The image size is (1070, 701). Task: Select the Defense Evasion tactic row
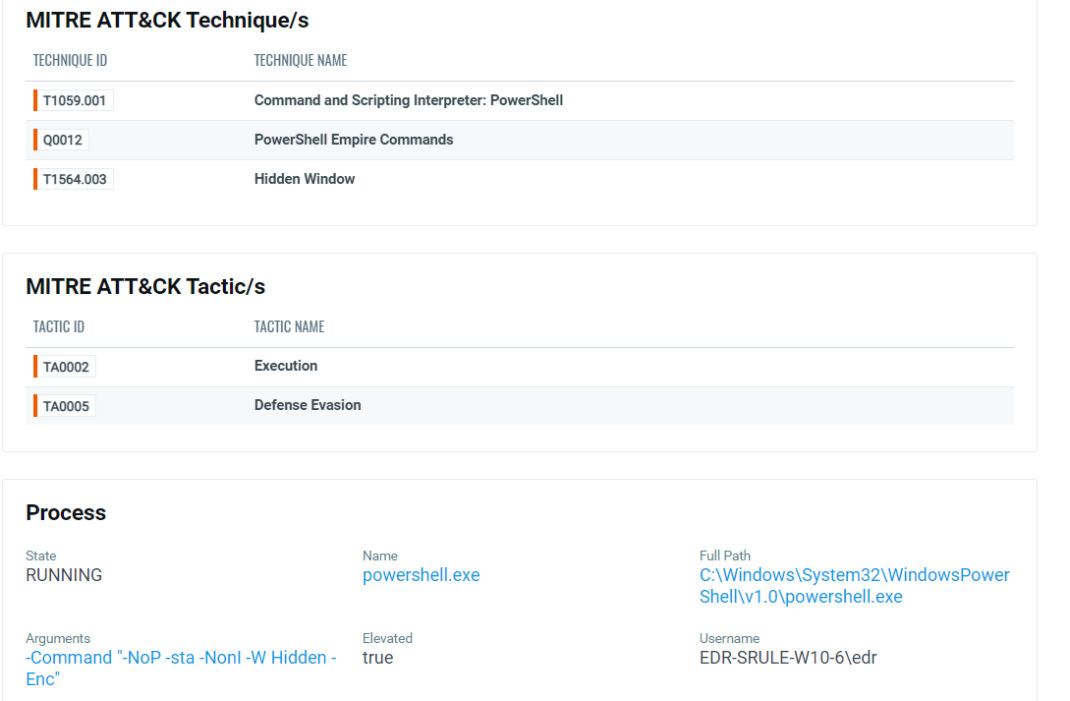307,405
